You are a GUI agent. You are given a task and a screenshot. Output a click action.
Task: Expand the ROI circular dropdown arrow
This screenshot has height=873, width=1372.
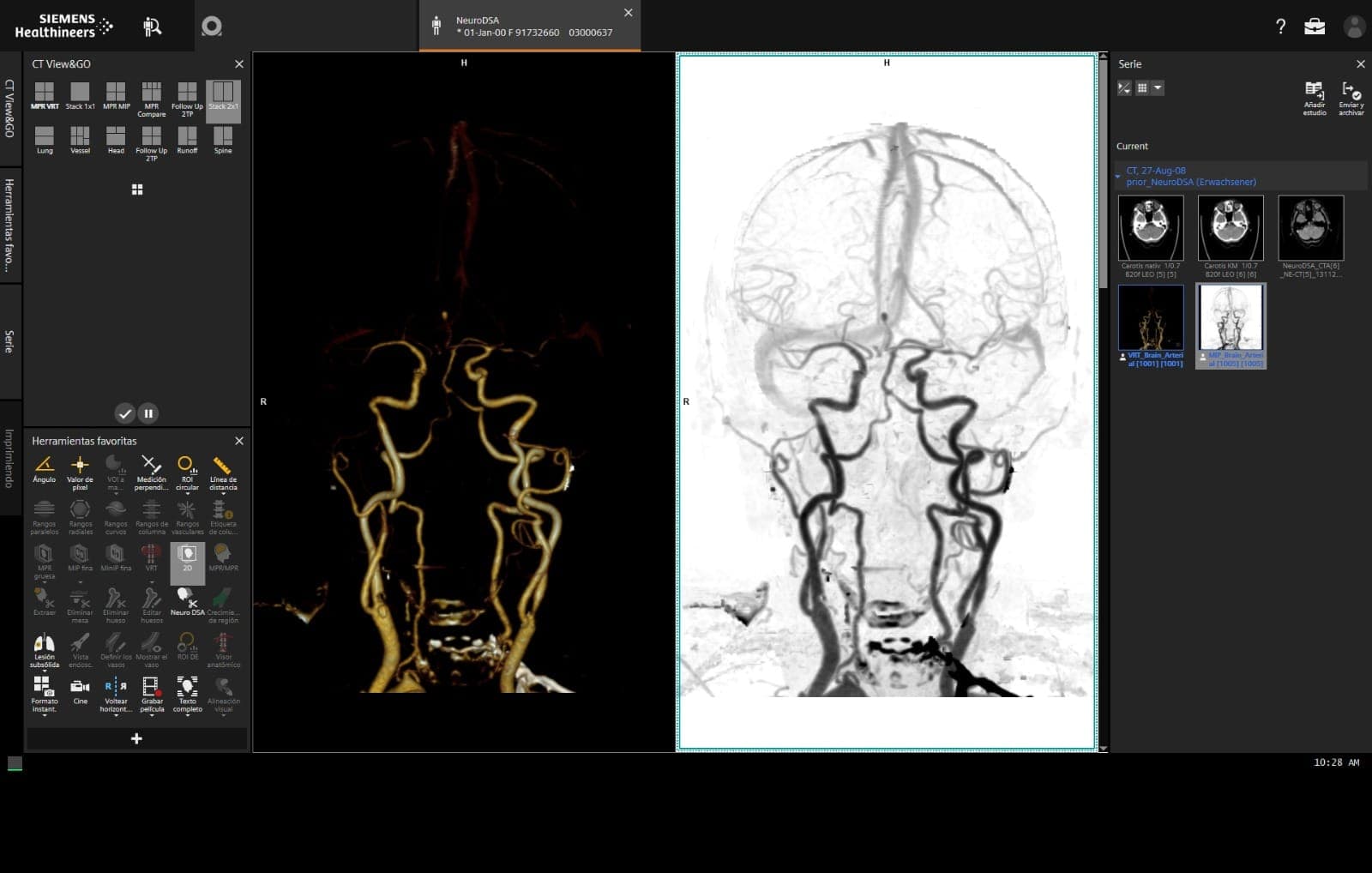(x=187, y=495)
